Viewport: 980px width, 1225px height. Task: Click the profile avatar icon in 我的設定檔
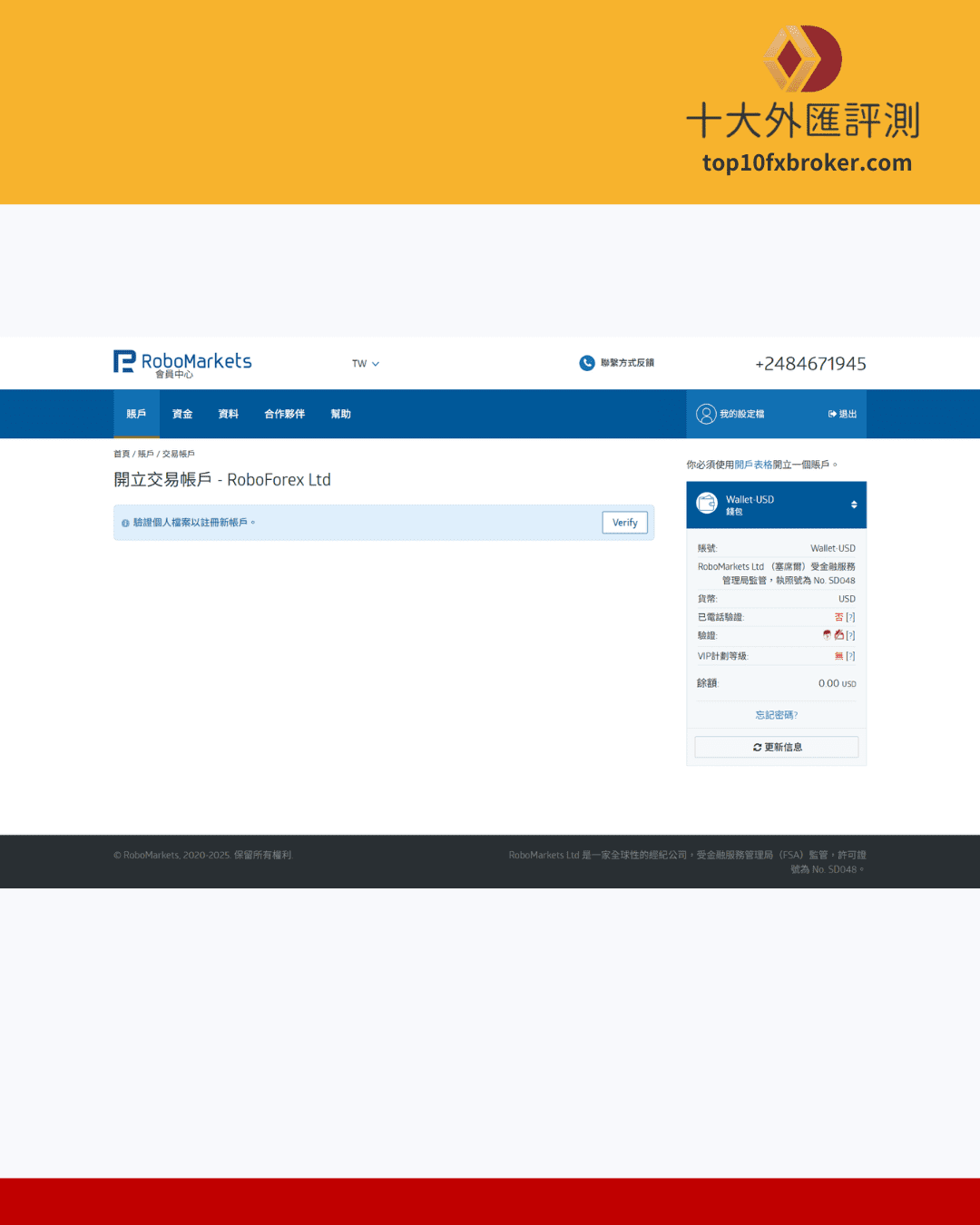click(707, 414)
